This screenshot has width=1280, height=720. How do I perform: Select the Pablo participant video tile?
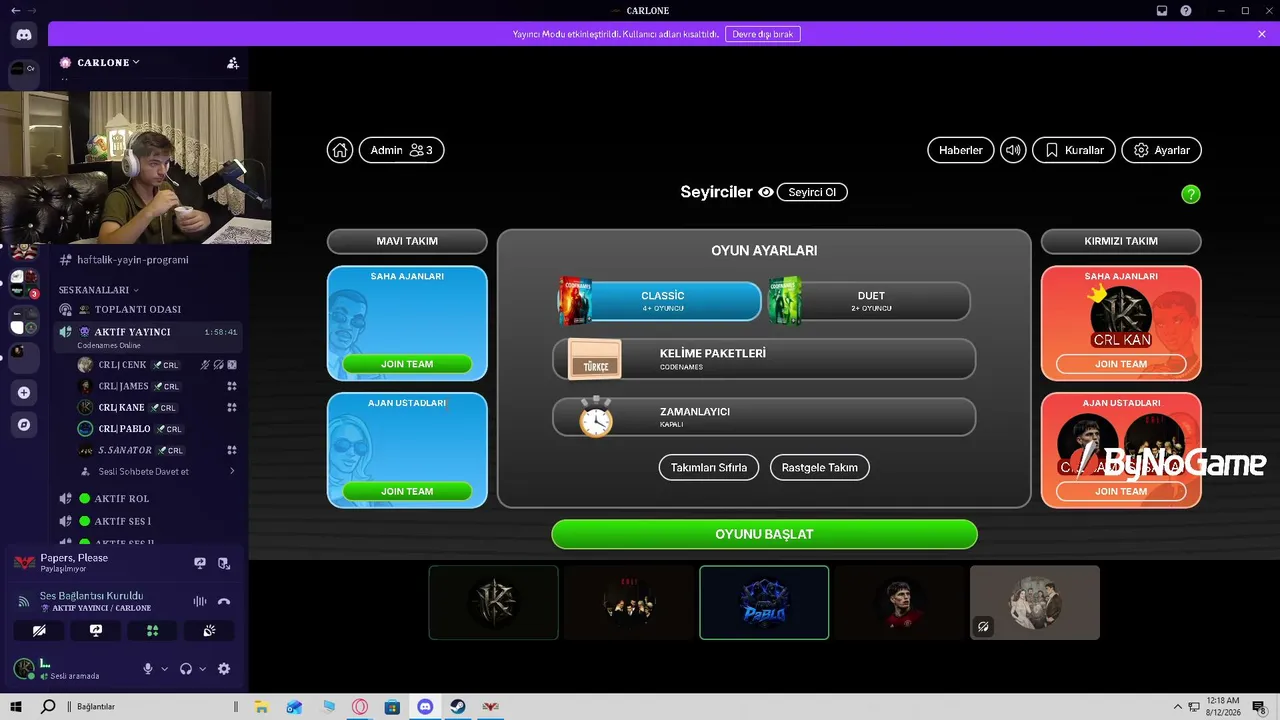pos(764,602)
